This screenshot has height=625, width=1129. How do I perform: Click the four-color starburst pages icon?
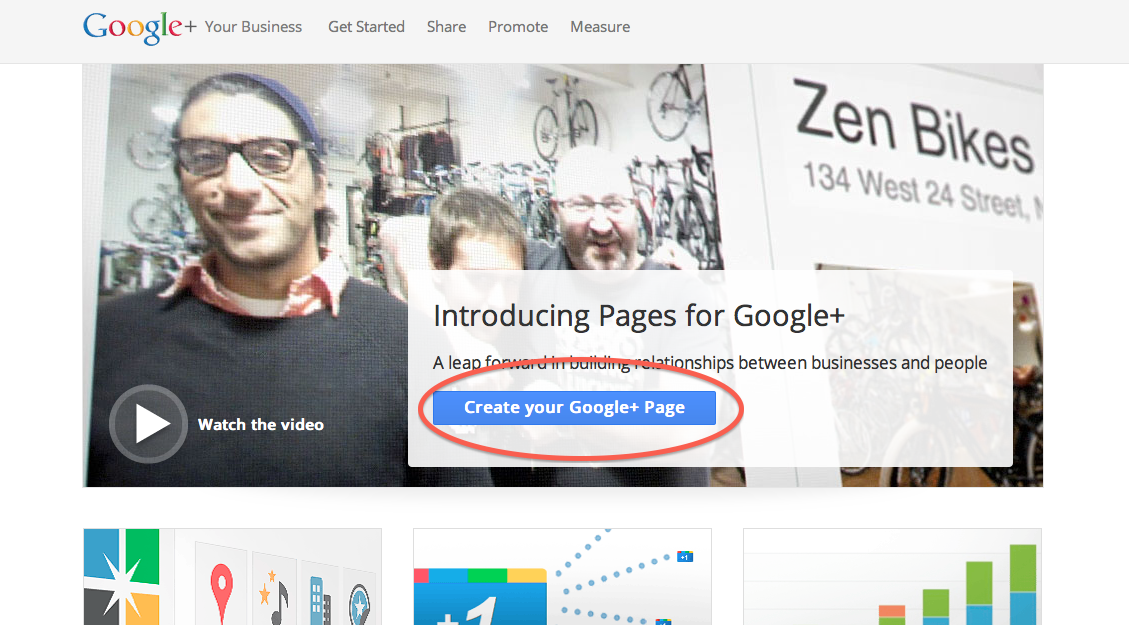tap(122, 577)
